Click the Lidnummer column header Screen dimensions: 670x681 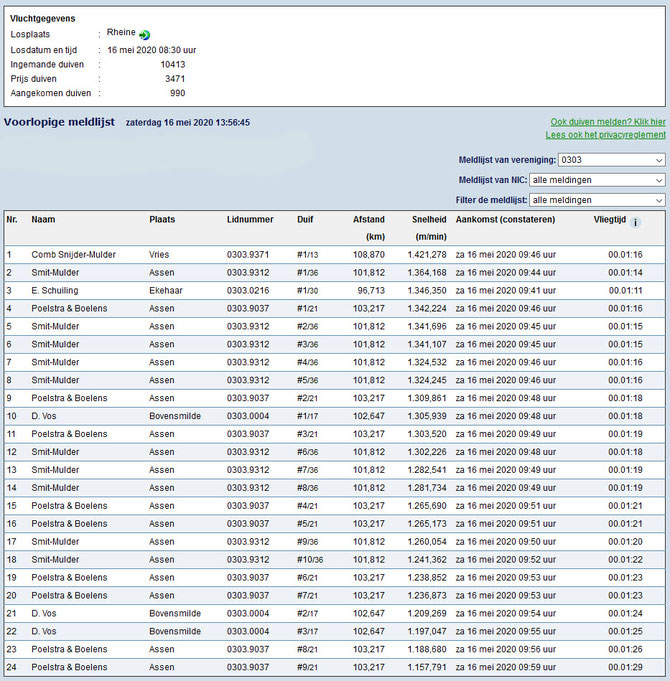point(250,219)
